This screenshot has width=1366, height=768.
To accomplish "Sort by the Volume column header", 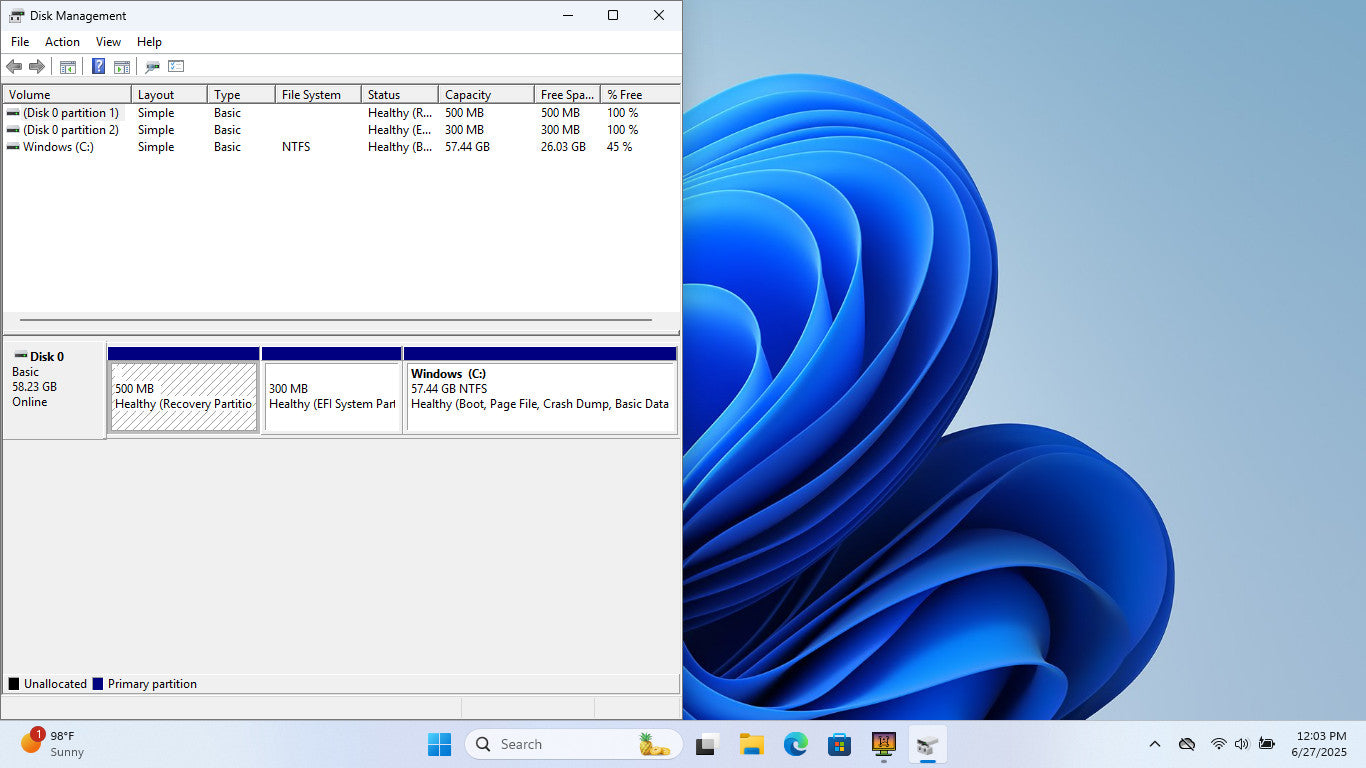I will click(x=67, y=95).
